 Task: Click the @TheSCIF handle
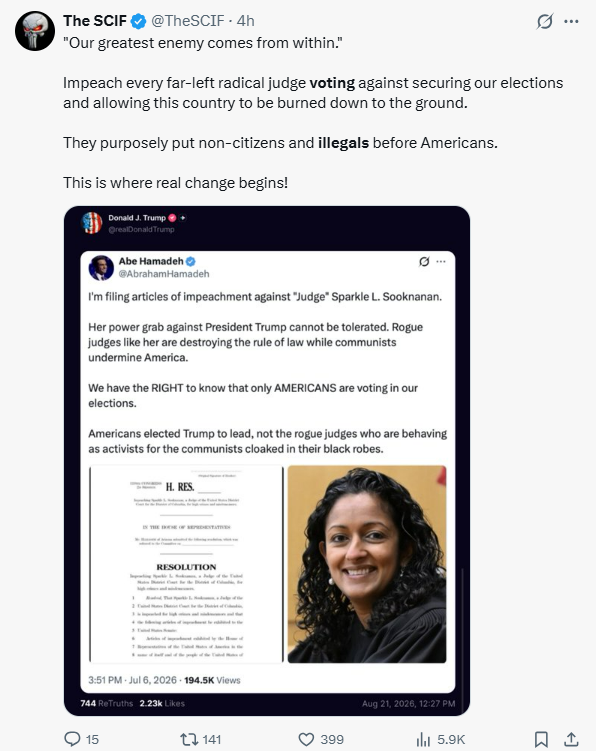[x=187, y=21]
